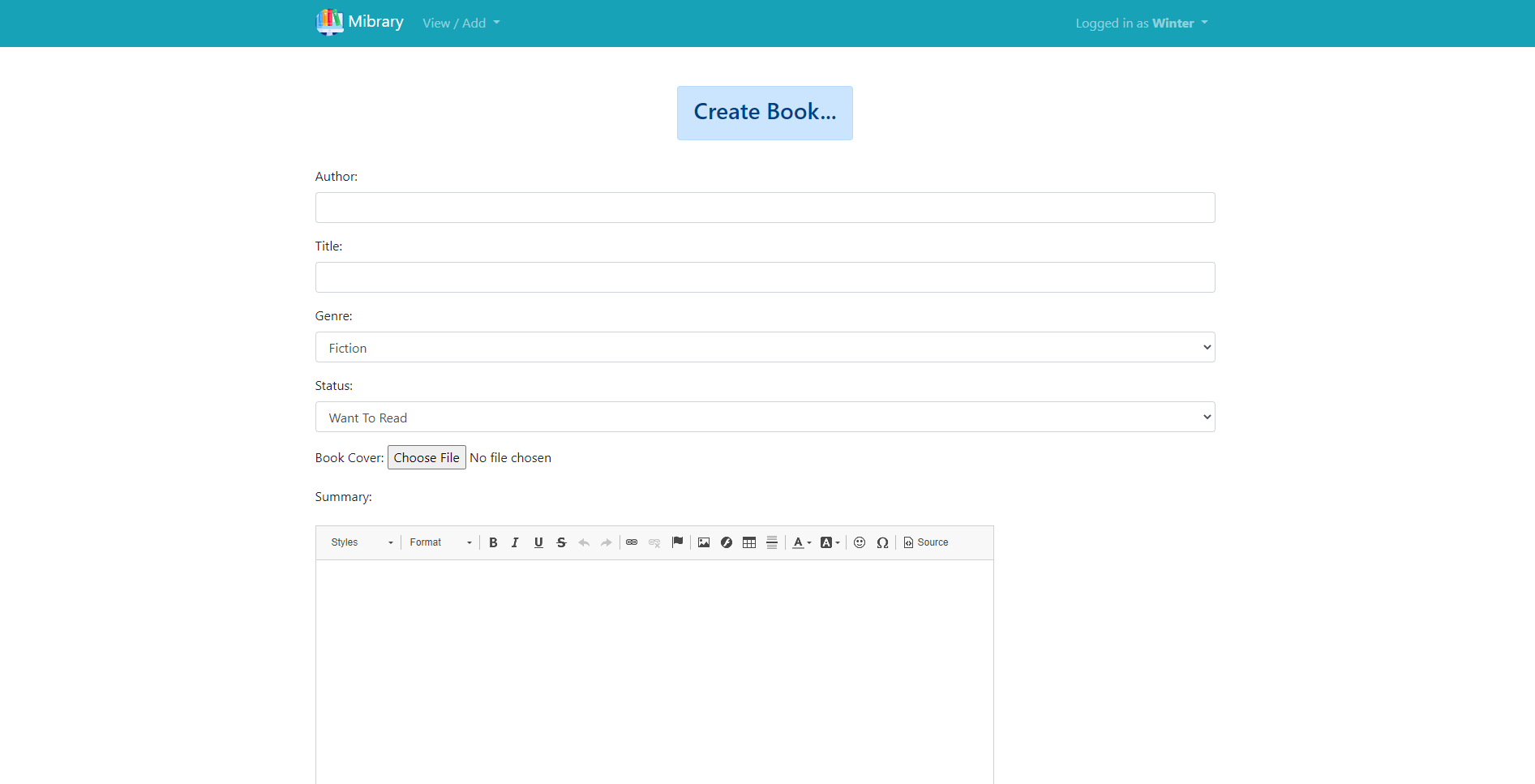Click the Choose File button for Book Cover

click(x=427, y=457)
